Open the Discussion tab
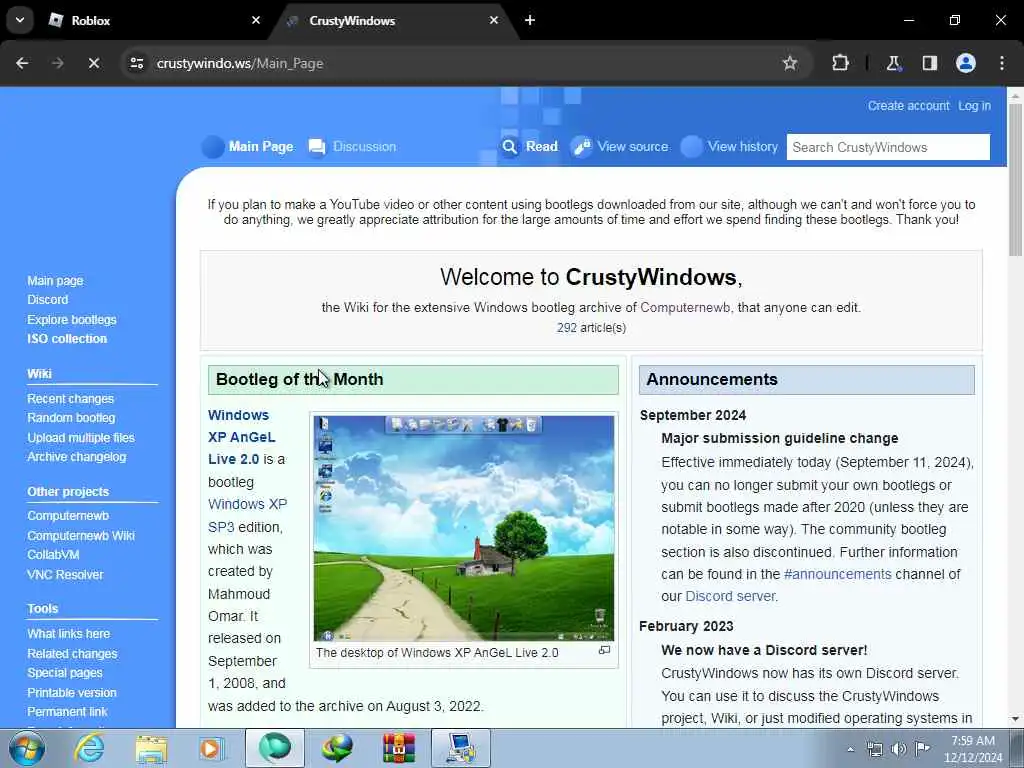 (353, 147)
